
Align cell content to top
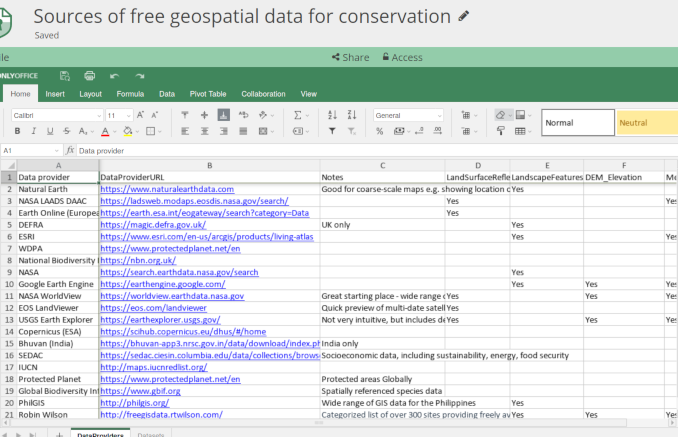(x=185, y=115)
